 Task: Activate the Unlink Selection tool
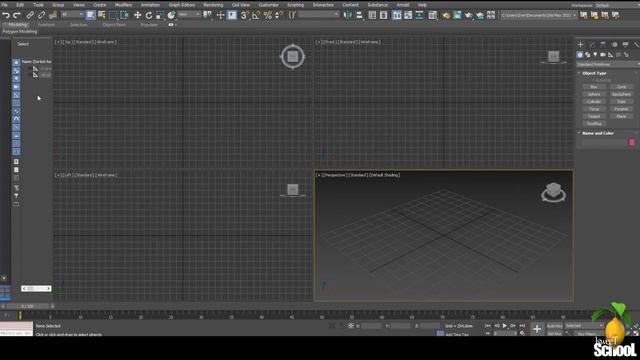(41, 16)
